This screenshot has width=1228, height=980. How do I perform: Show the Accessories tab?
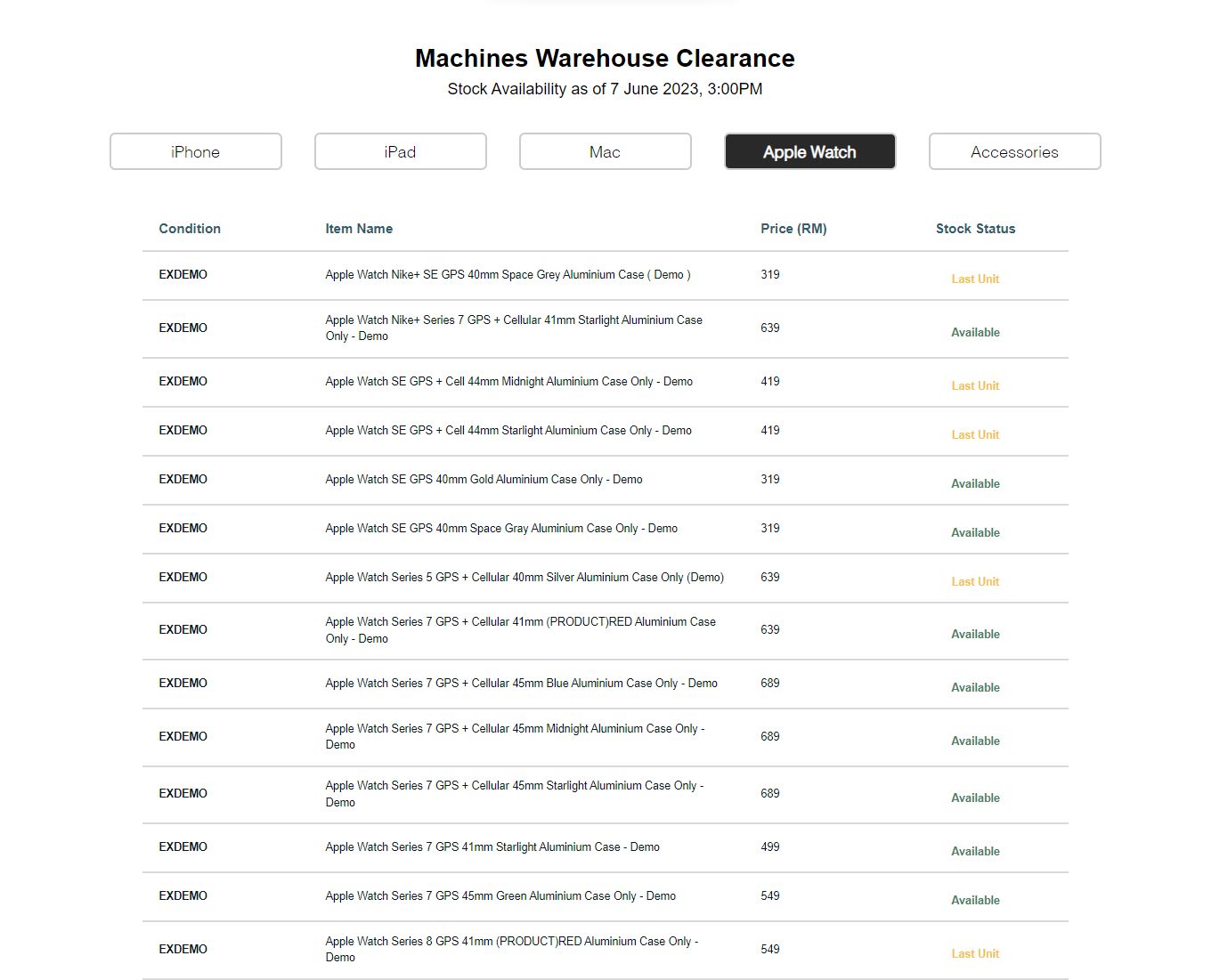point(1015,151)
